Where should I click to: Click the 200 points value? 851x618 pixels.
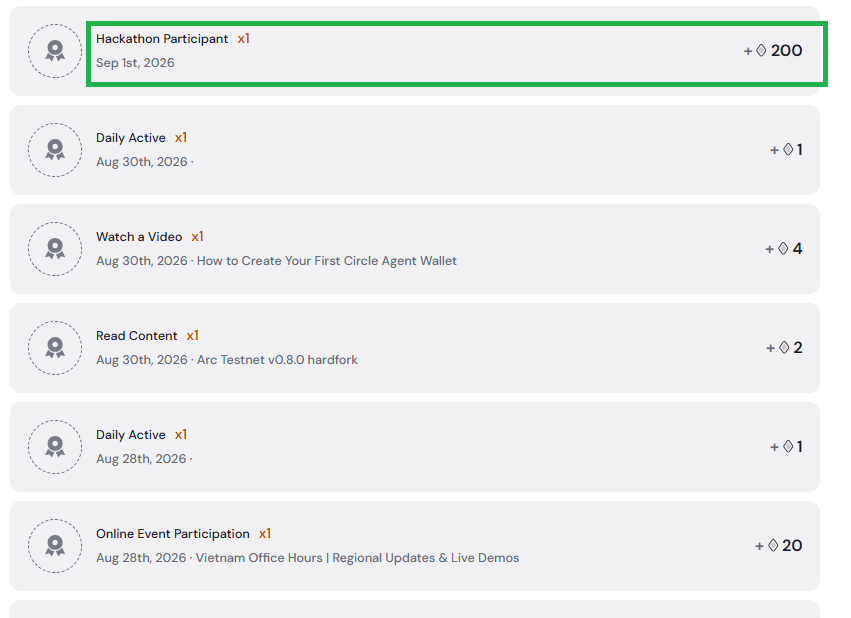click(x=786, y=50)
